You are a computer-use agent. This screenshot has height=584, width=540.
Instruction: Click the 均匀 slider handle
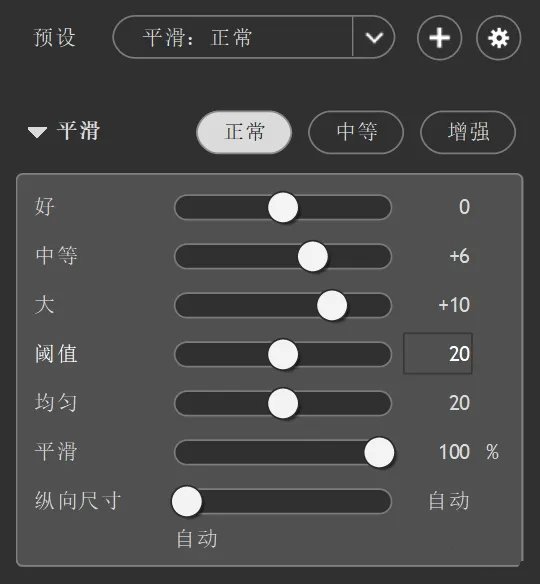[x=283, y=403]
